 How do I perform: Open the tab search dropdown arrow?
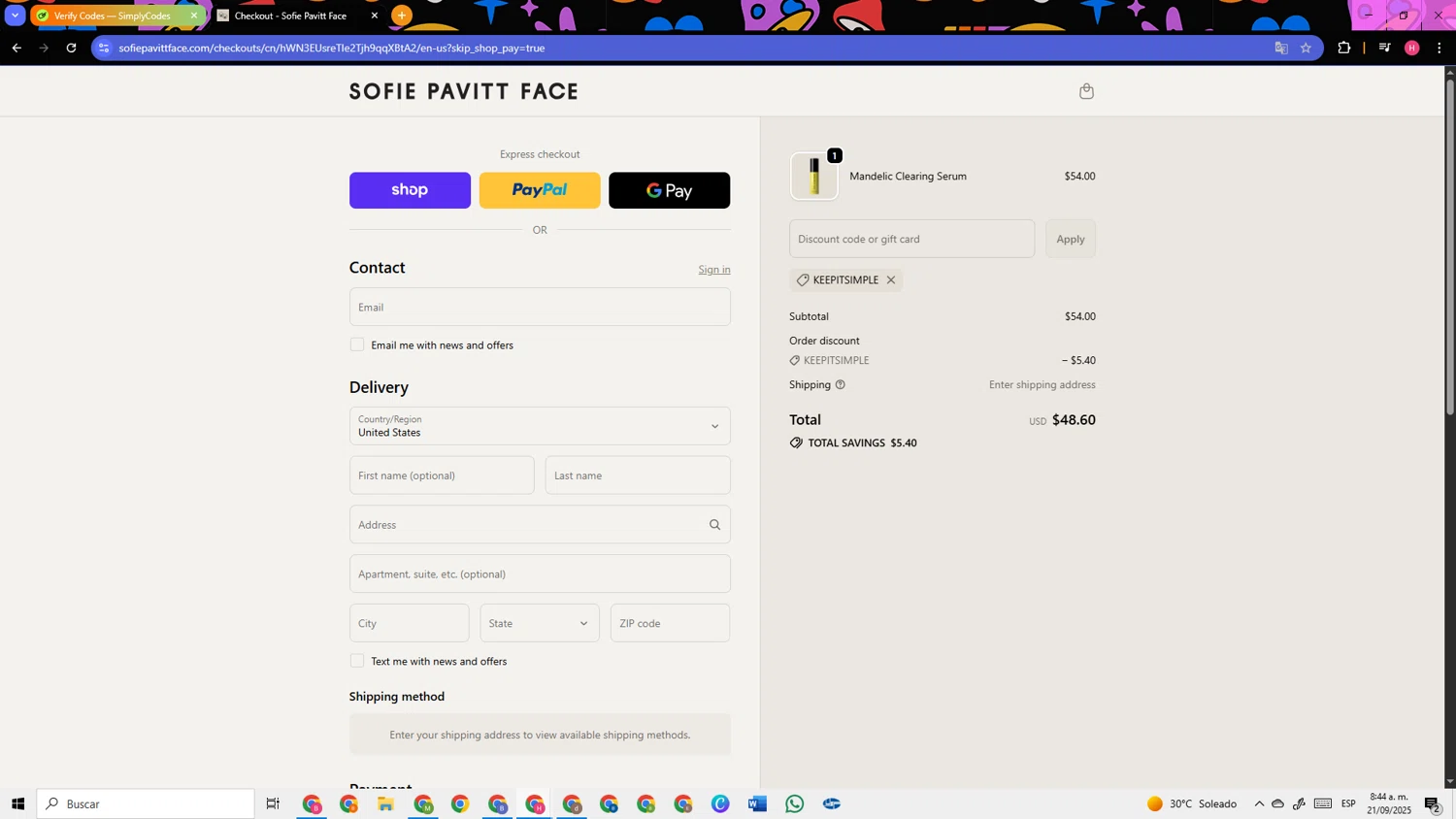tap(15, 16)
